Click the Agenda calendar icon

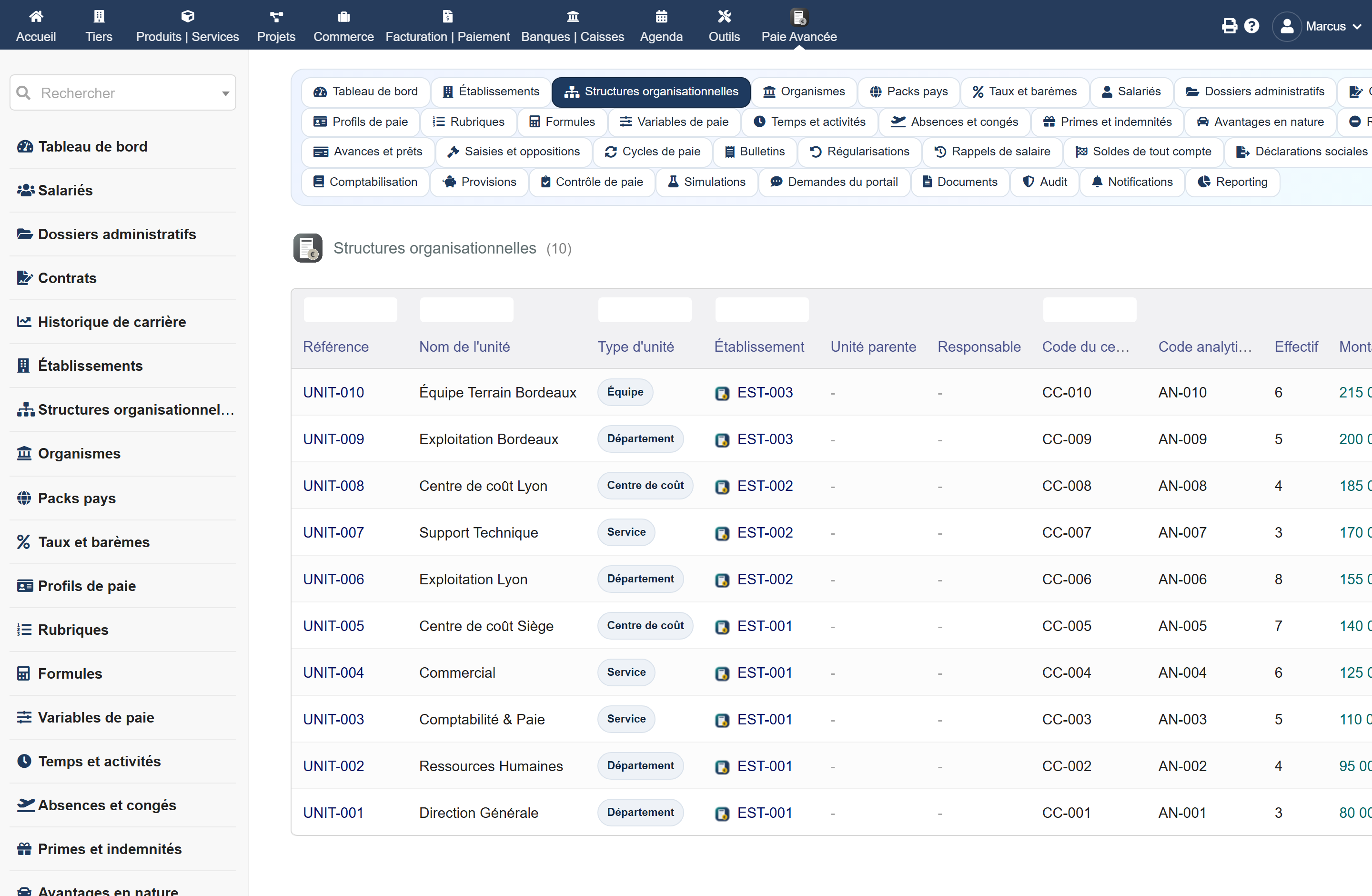pyautogui.click(x=661, y=16)
